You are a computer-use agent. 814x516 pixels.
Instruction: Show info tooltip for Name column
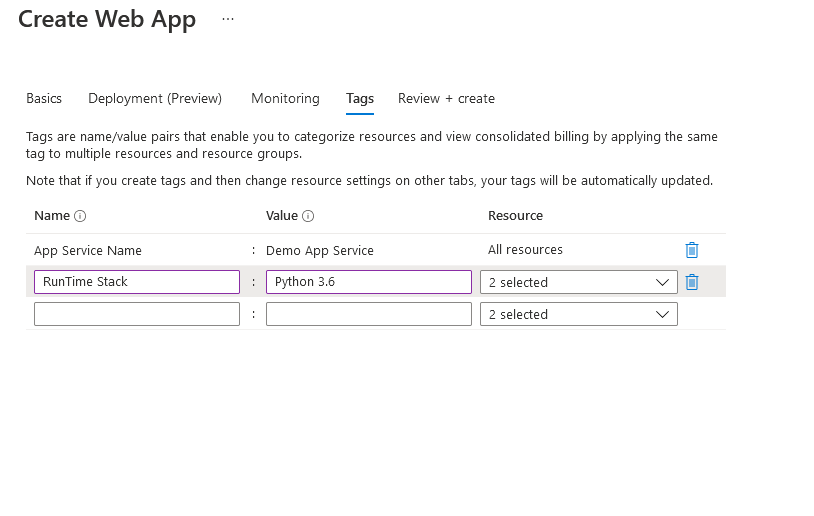point(80,216)
